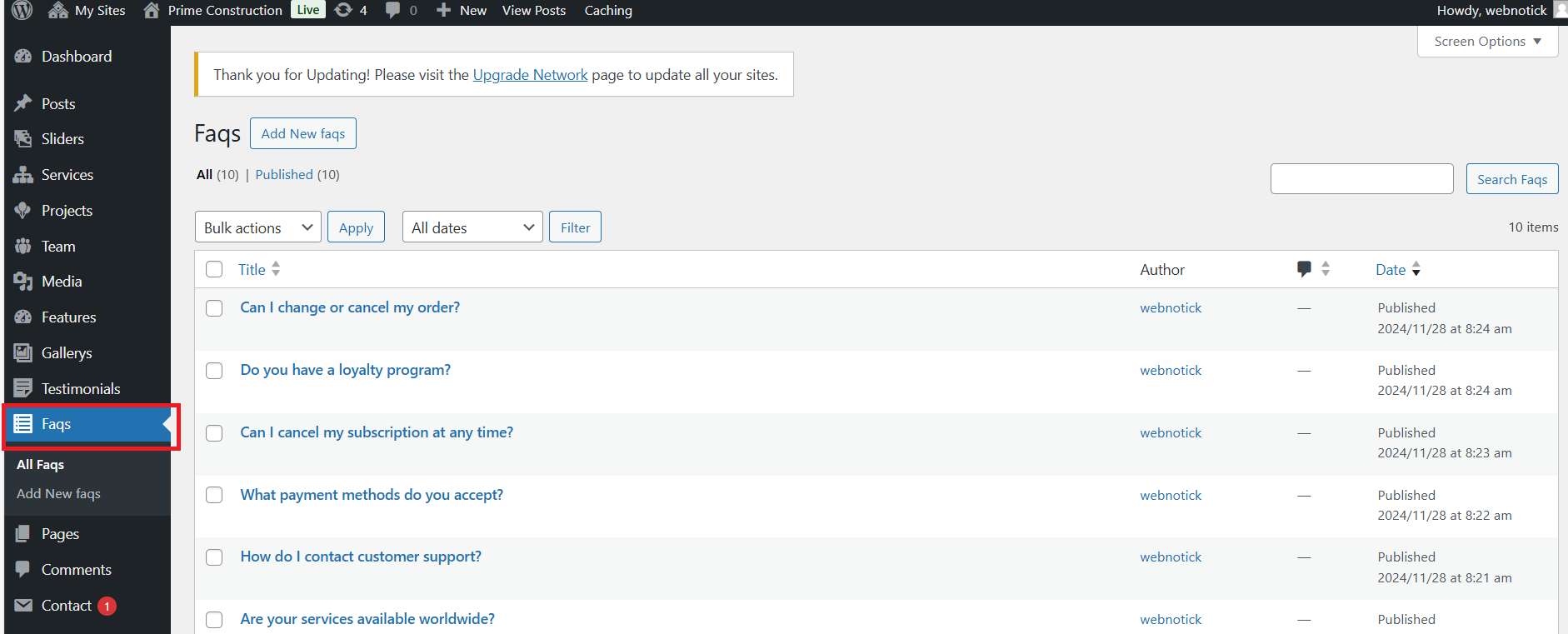Open Add New faqs in sidebar submenu
Image resolution: width=1568 pixels, height=634 pixels.
[x=58, y=494]
